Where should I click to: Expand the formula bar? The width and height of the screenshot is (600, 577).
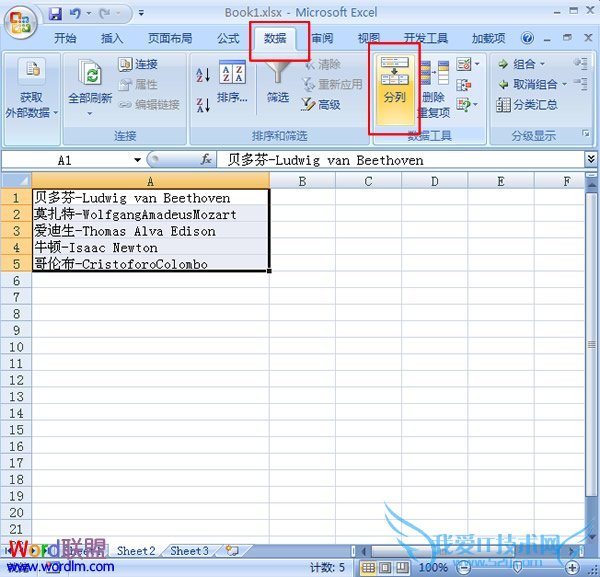591,159
